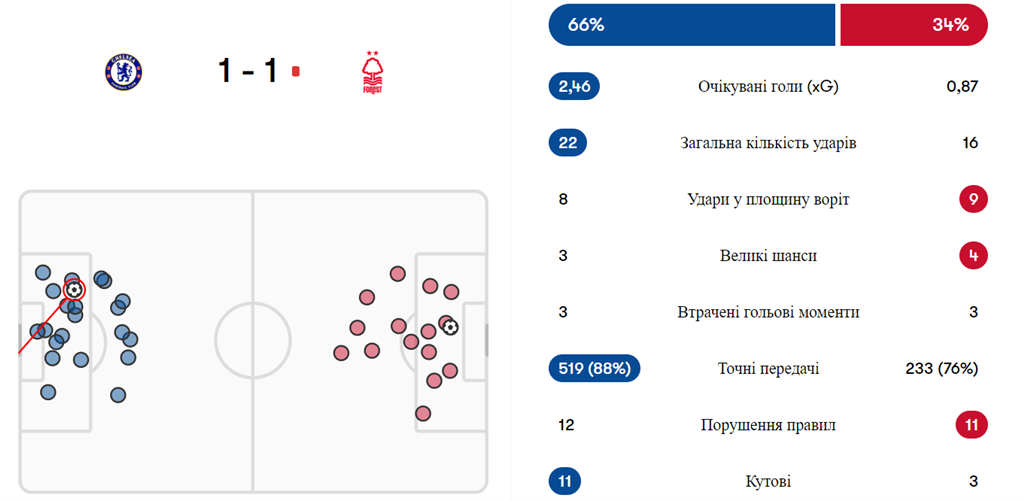Viewport: 1024px width, 501px height.
Task: Select the blue 22 total shots badge
Action: pos(568,143)
